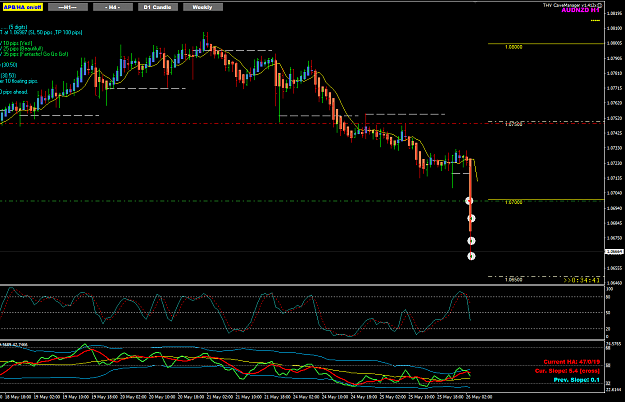
Task: Click the candle countdown timer 0:34:41
Action: 582,280
